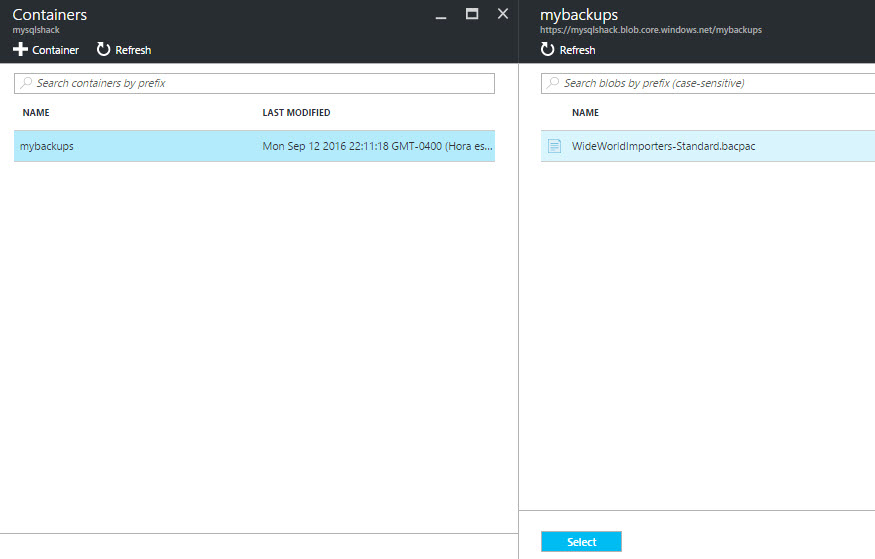This screenshot has height=559, width=875.
Task: Click the magnifier icon in containers search
Action: (26, 83)
